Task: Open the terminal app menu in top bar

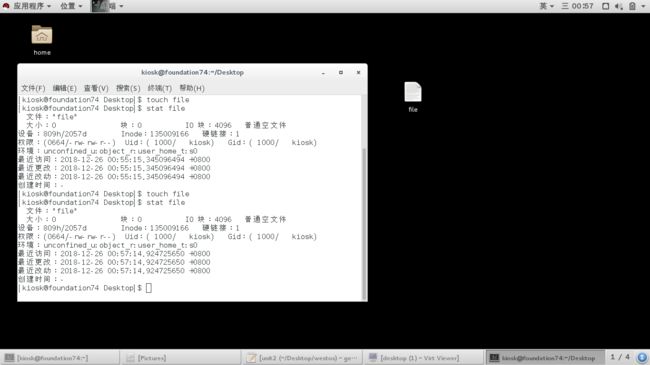Action: coord(107,6)
